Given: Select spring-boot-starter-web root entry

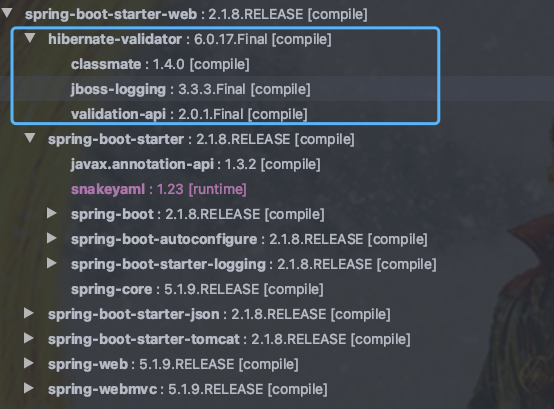Looking at the screenshot, I should [x=196, y=14].
